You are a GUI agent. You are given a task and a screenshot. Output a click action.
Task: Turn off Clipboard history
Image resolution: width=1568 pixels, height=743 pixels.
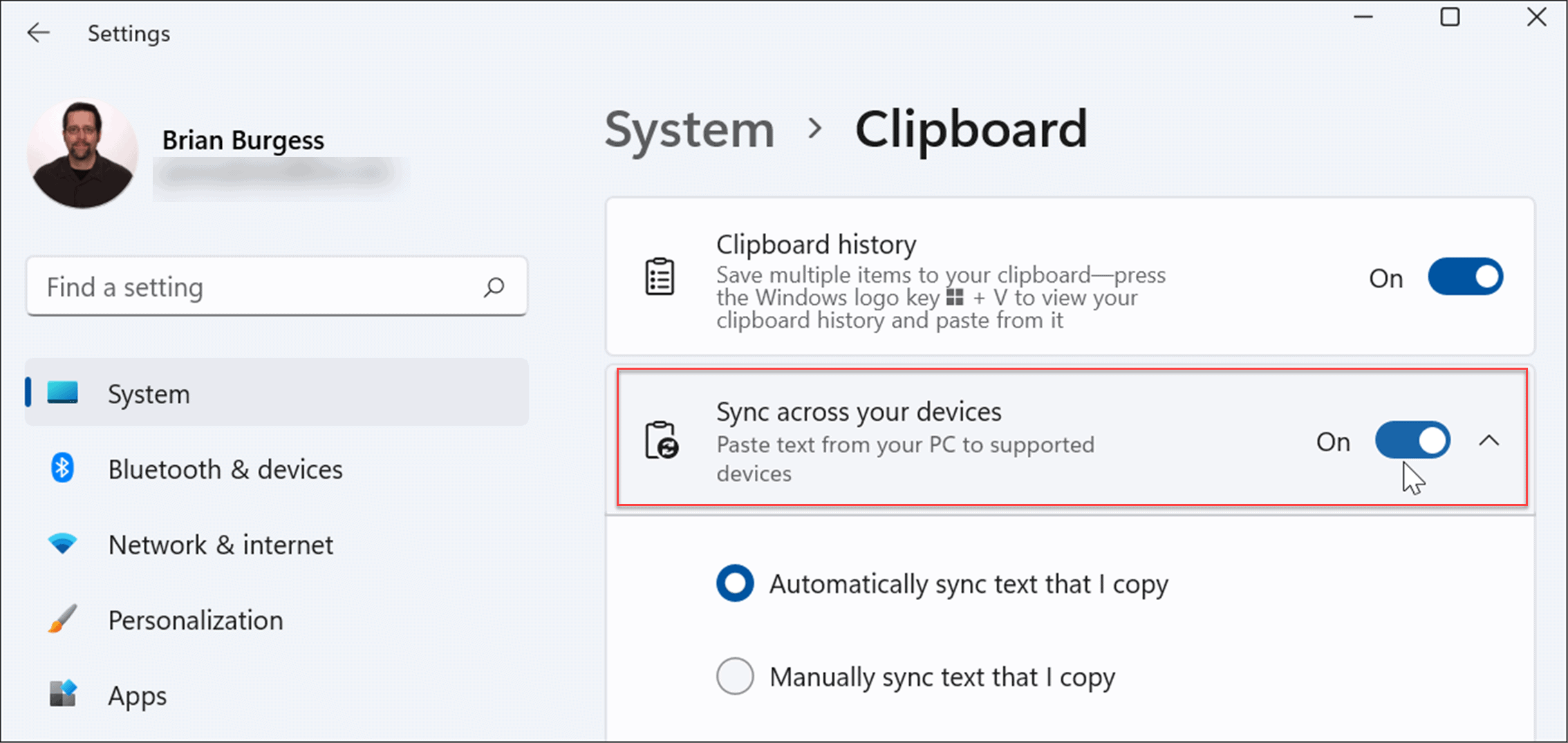[x=1465, y=276]
